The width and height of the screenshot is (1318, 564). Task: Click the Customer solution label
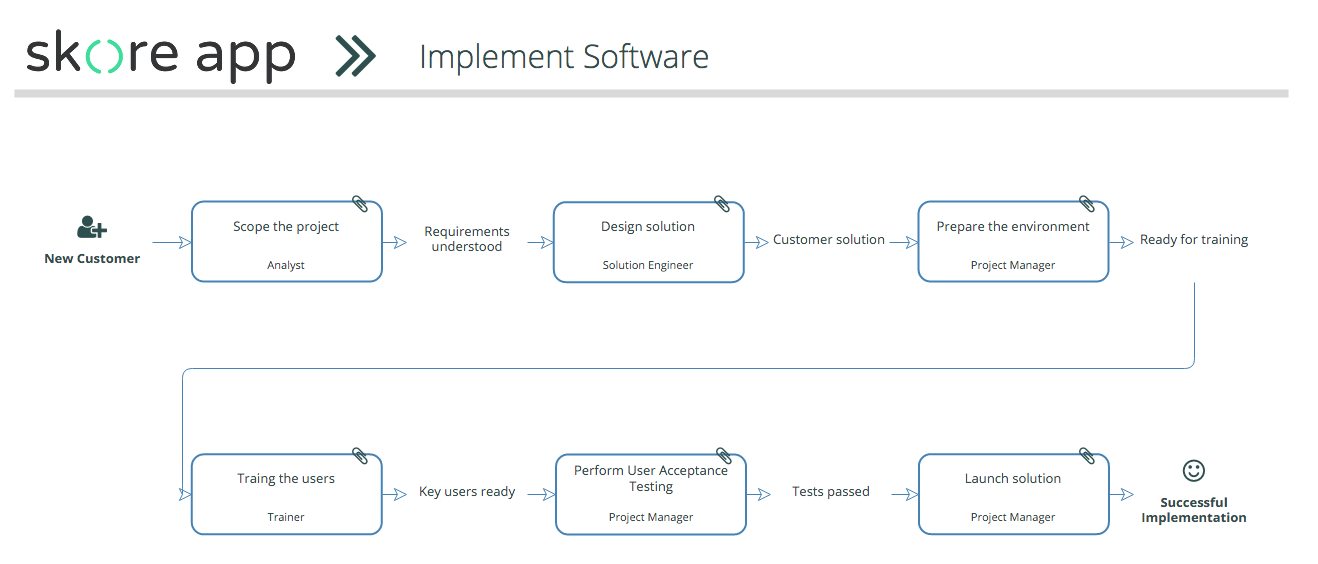click(x=829, y=240)
